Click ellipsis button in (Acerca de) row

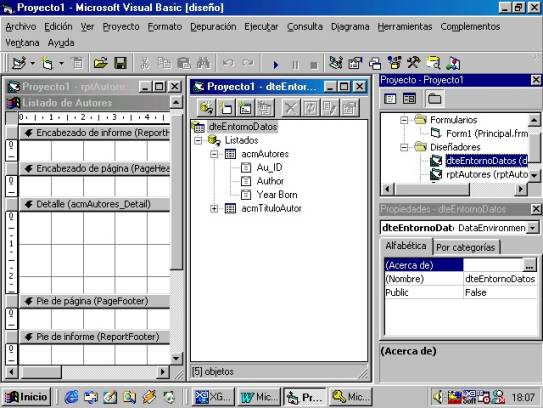[x=529, y=265]
